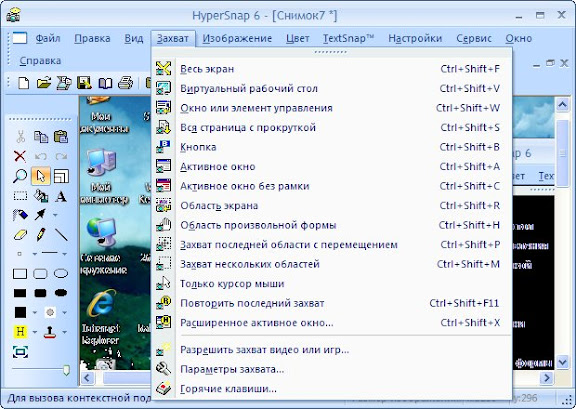
Task: Click the slider handle under the tools
Action: pyautogui.click(x=66, y=370)
